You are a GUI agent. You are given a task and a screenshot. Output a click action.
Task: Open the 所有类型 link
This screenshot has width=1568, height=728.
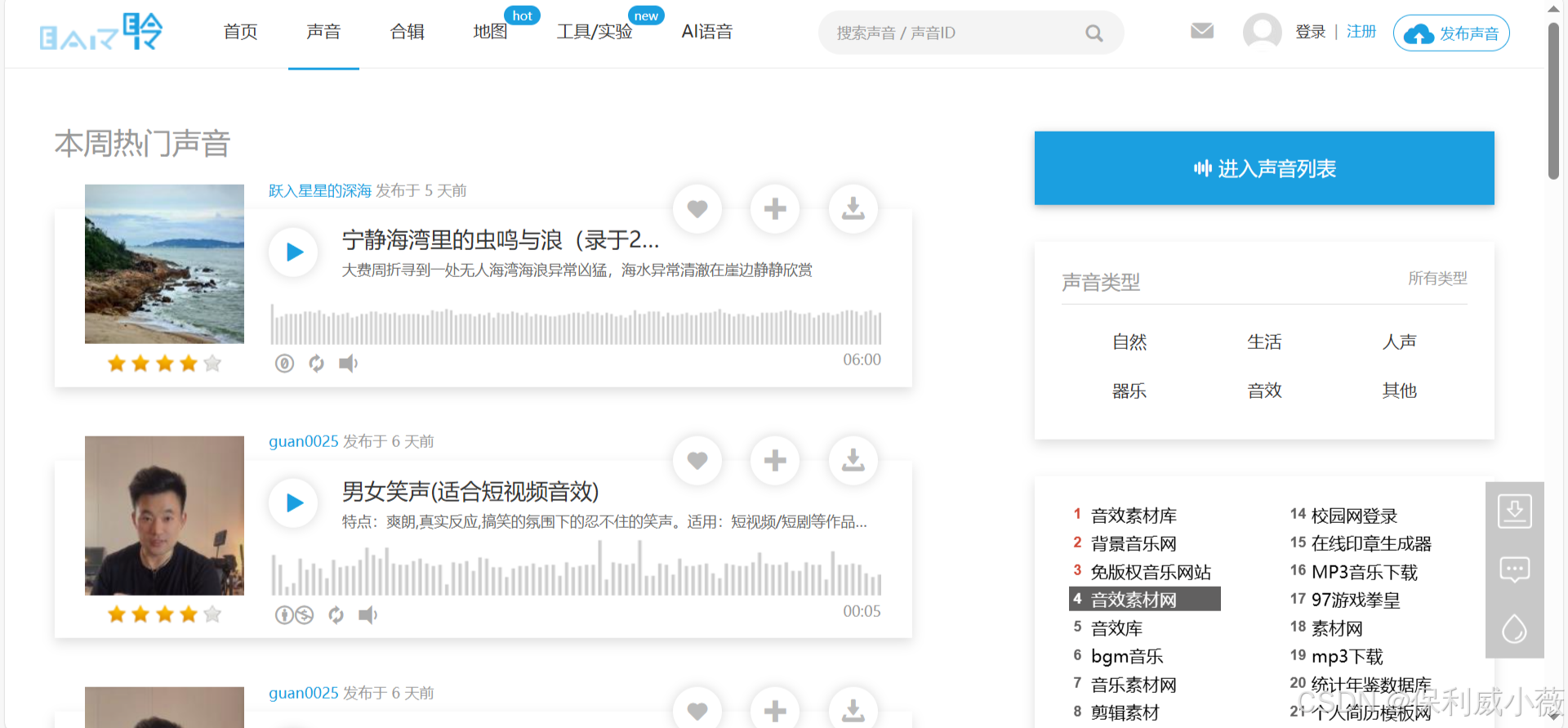pos(1437,279)
